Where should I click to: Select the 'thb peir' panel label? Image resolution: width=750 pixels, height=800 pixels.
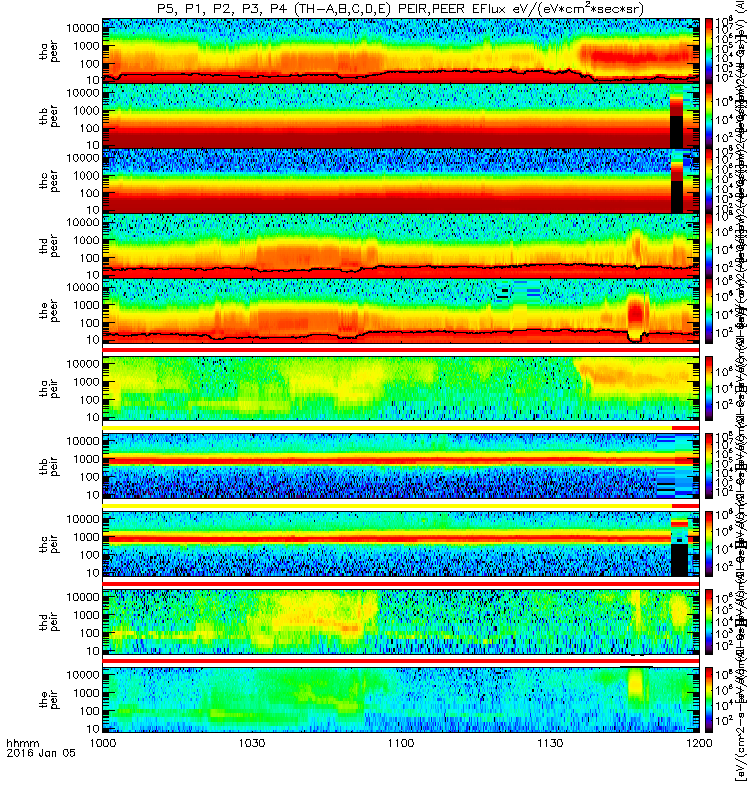[49, 466]
